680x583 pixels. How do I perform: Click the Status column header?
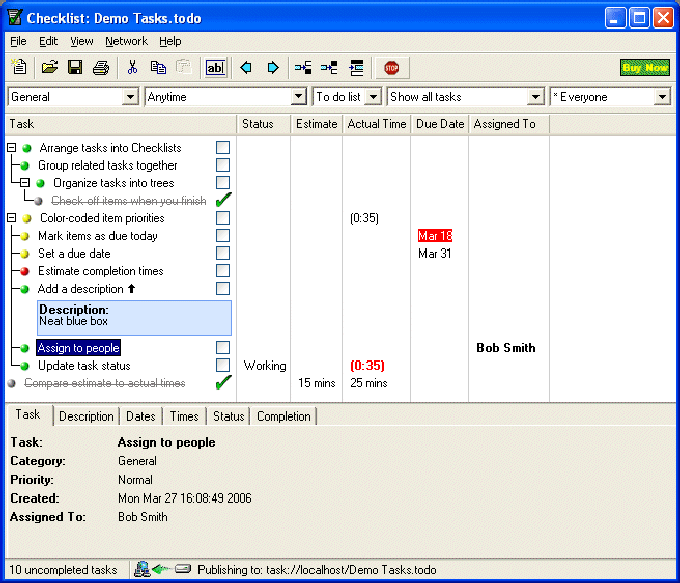click(x=264, y=124)
